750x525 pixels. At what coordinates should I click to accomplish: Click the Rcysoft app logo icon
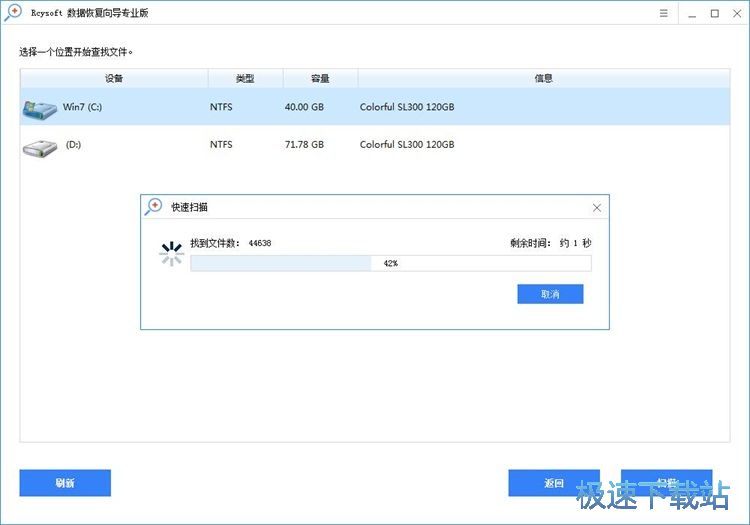coord(13,12)
